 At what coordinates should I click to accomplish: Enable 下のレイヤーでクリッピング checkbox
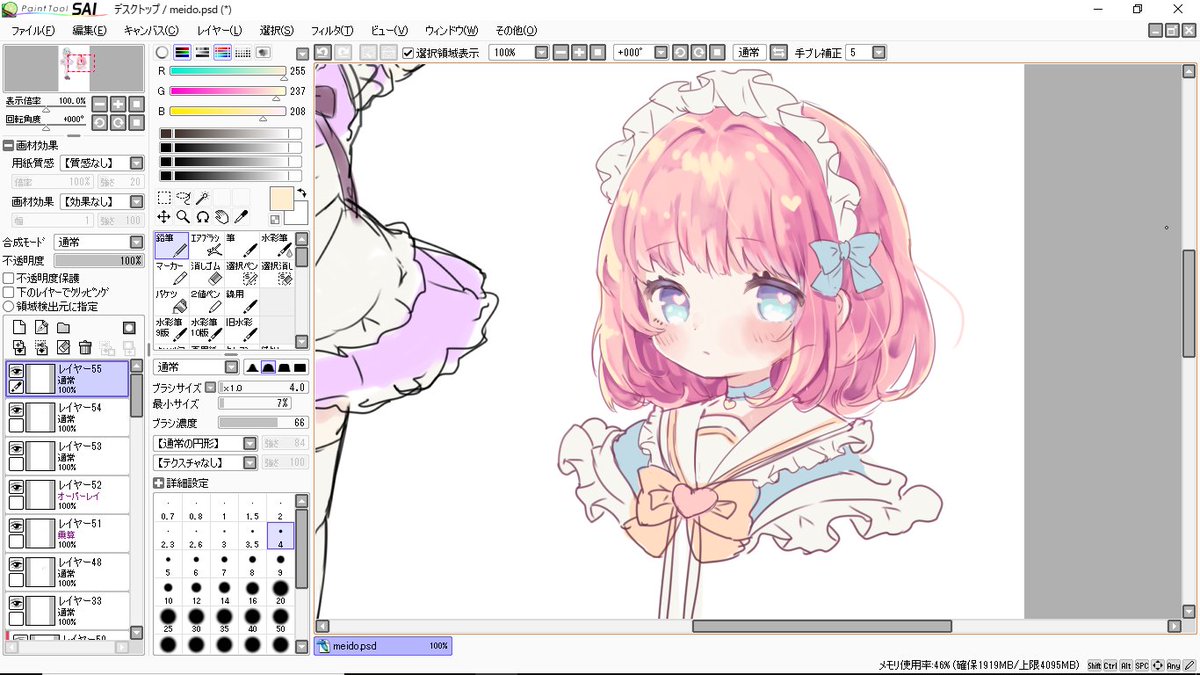pyautogui.click(x=8, y=292)
